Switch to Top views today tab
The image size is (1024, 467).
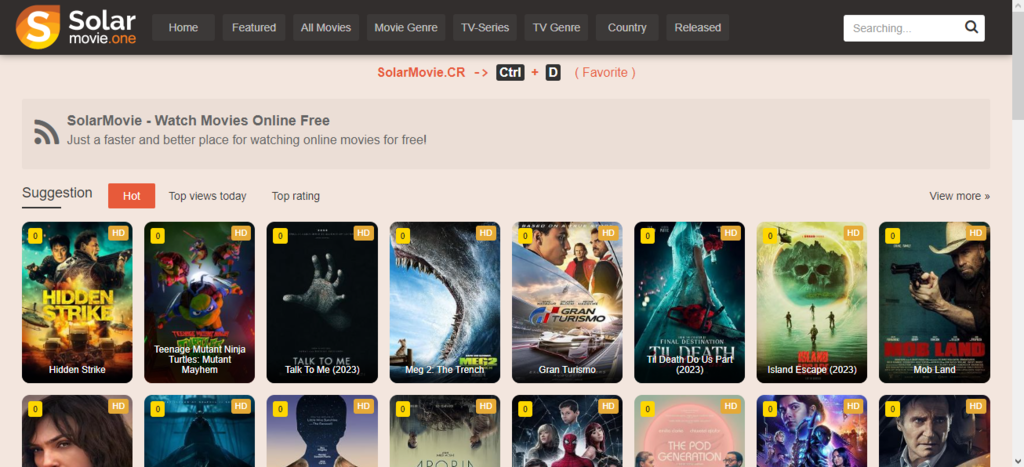click(208, 196)
